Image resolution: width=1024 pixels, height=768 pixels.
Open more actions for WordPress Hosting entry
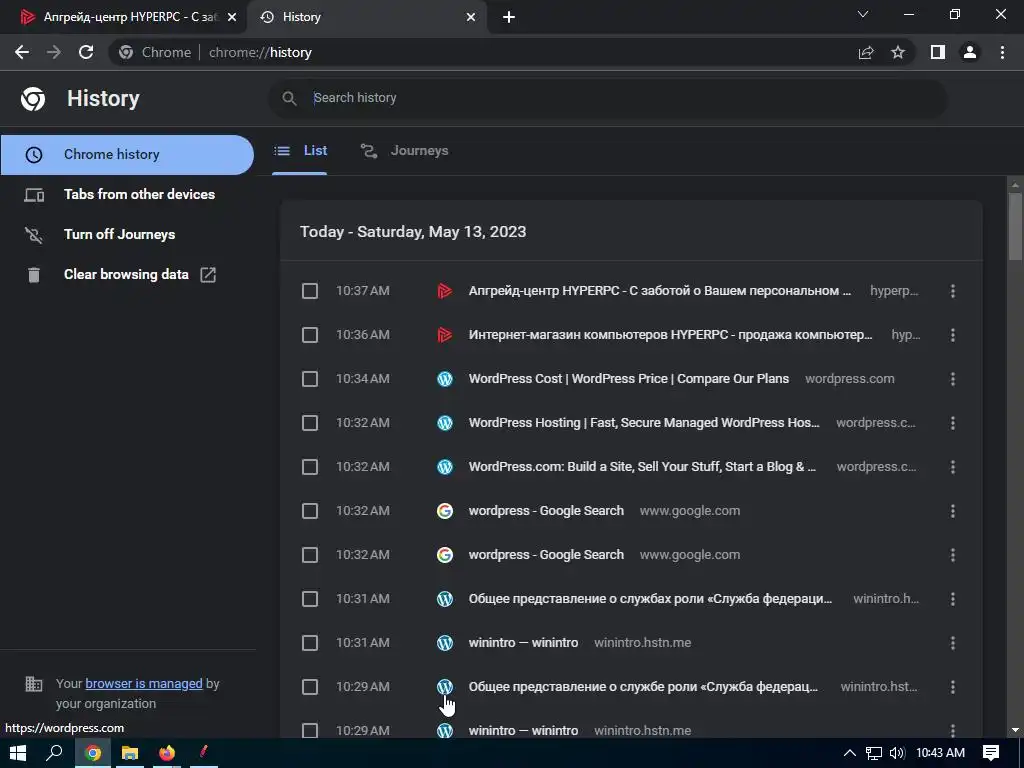click(x=953, y=423)
